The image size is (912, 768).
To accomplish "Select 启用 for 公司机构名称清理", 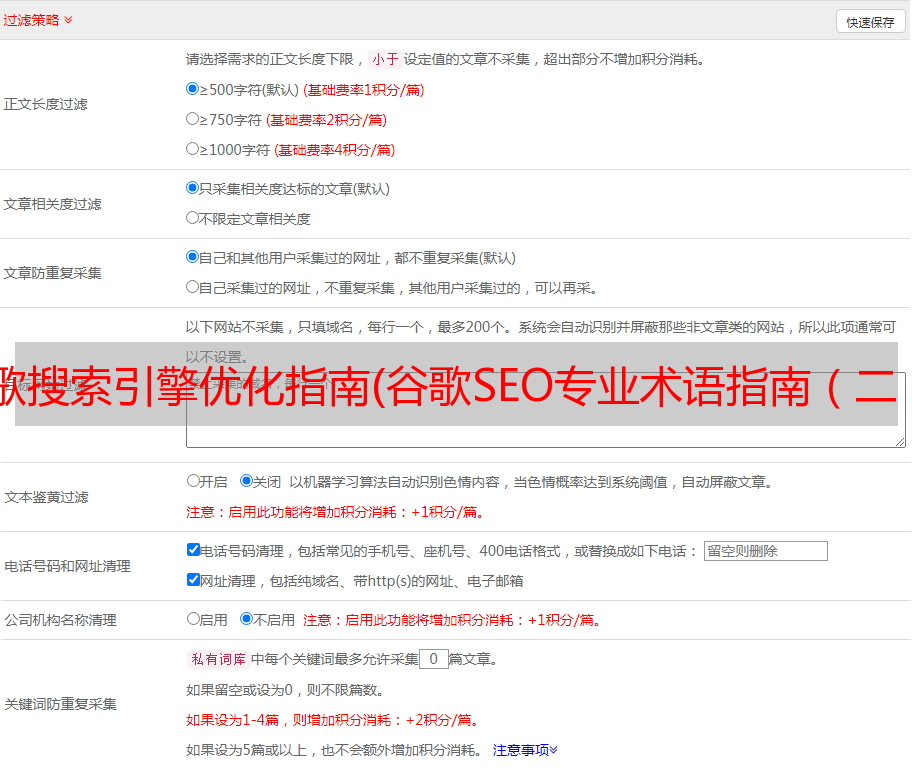I will (193, 619).
